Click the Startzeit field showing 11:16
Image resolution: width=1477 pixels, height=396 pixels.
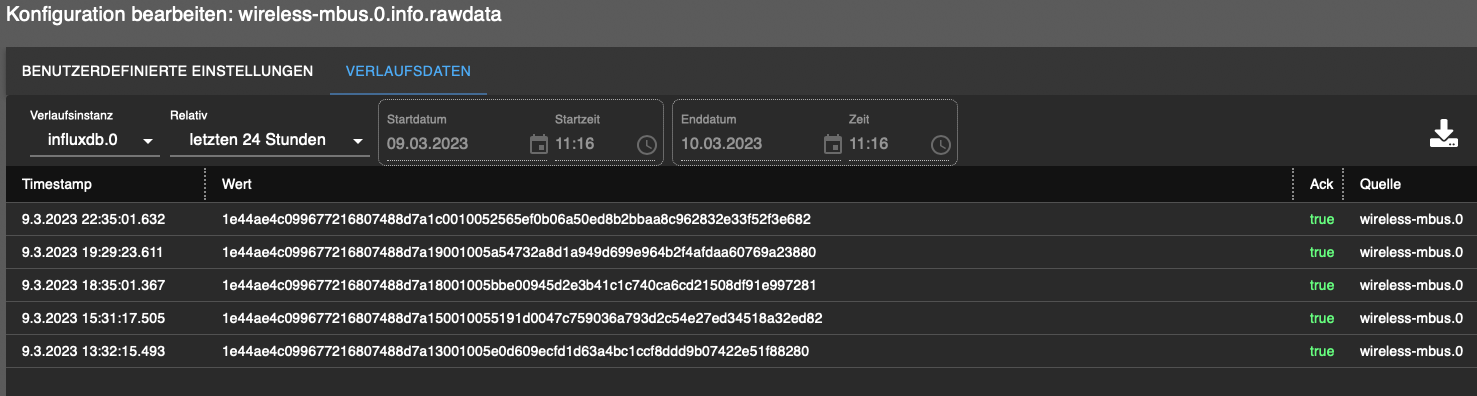tap(594, 144)
